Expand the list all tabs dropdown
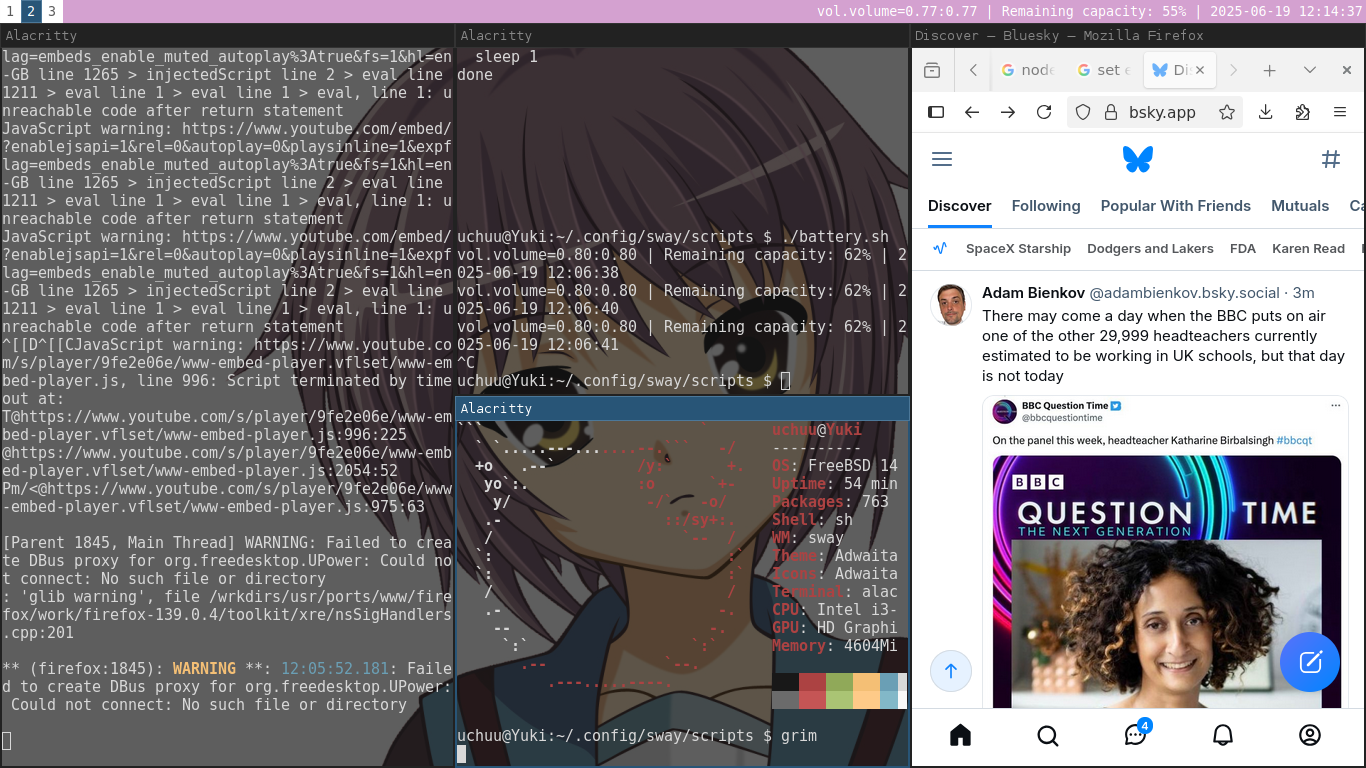This screenshot has height=768, width=1366. point(1310,70)
